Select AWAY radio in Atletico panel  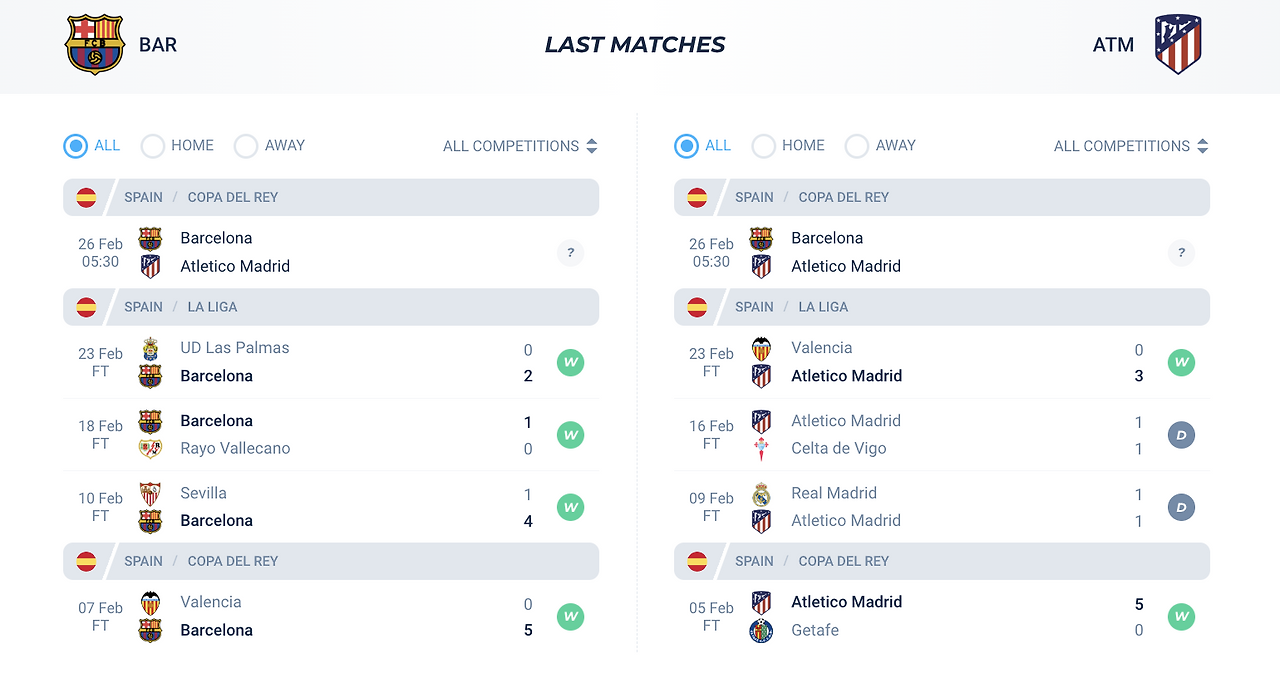pos(857,146)
